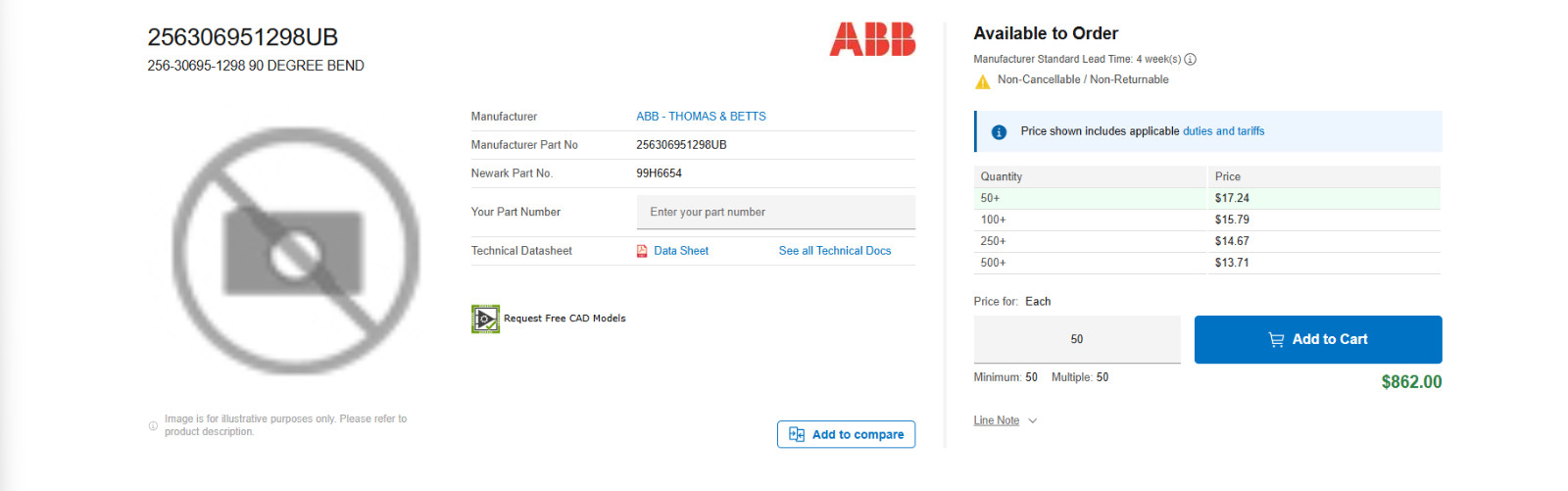Follow the duties and tariffs link
1568x491 pixels.
pos(1223,131)
